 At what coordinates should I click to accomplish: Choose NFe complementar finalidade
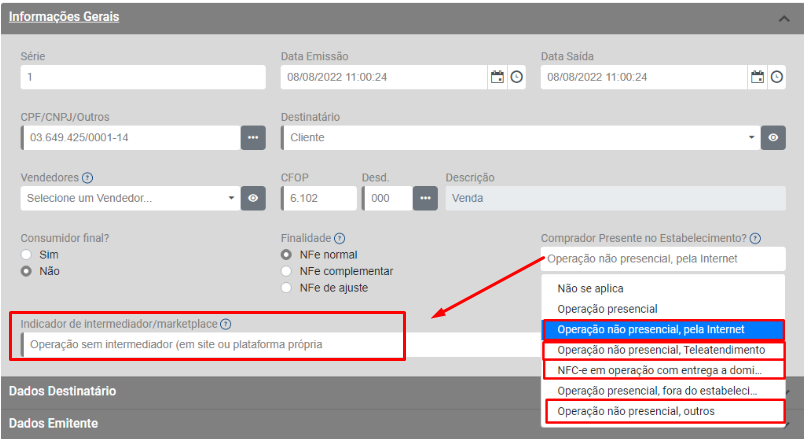286,271
